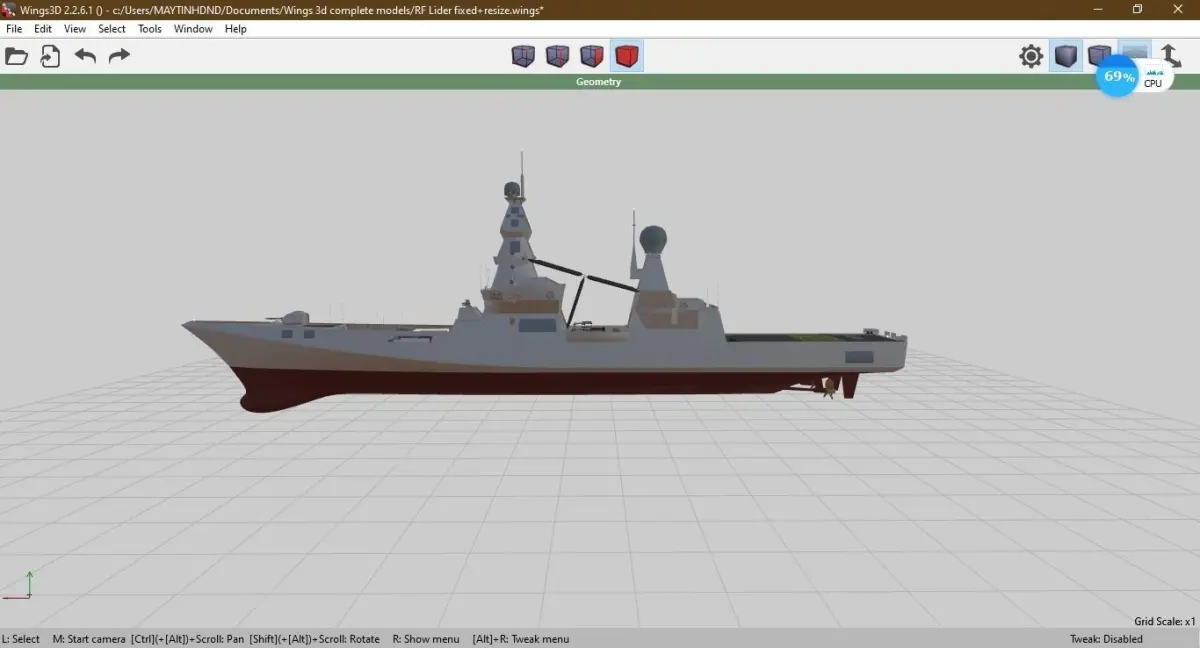Open the Select menu
The height and width of the screenshot is (648, 1200).
pyautogui.click(x=112, y=29)
